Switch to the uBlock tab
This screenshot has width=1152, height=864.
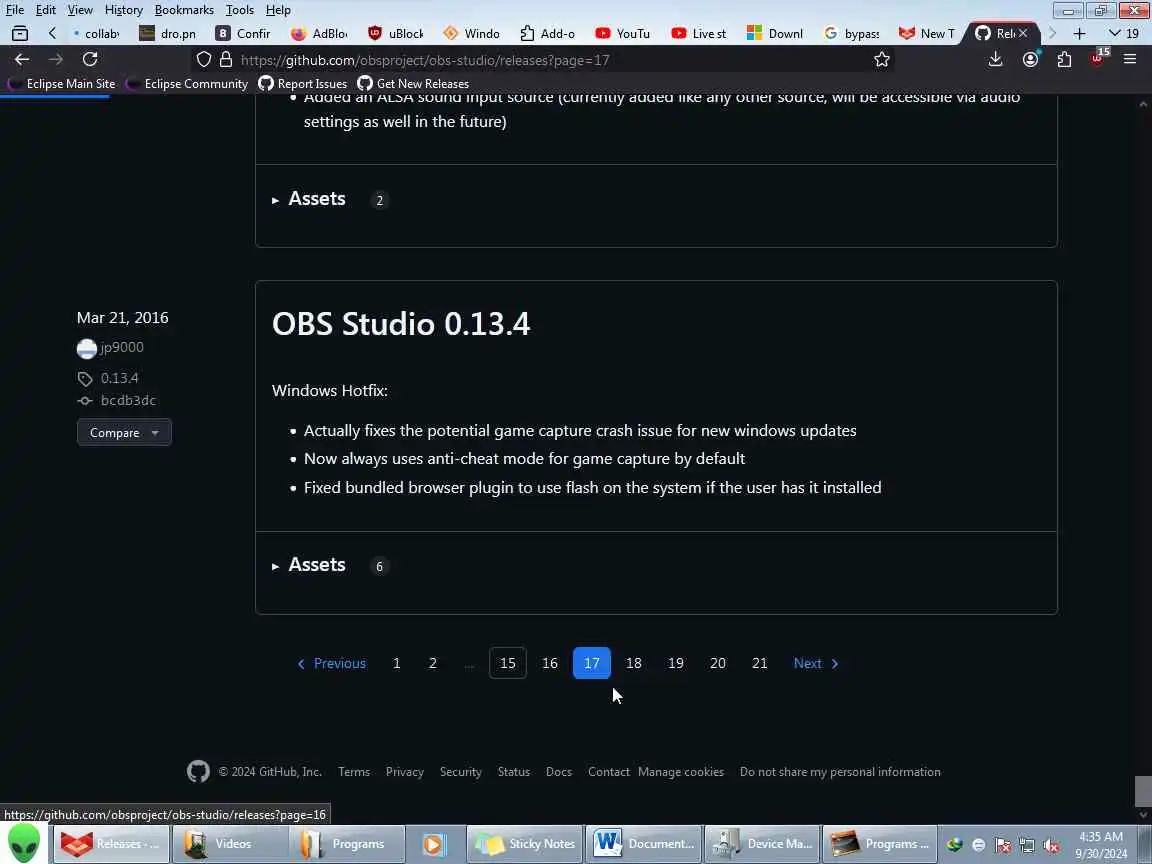[x=396, y=33]
